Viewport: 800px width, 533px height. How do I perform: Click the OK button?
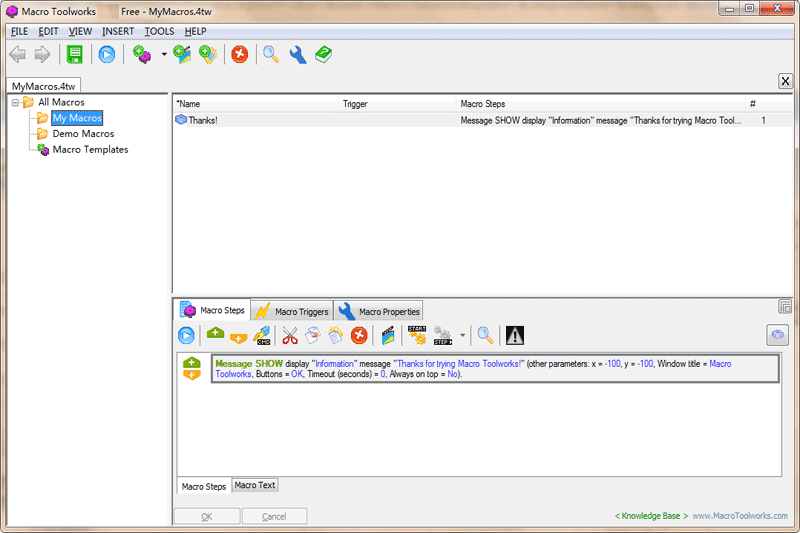click(207, 517)
